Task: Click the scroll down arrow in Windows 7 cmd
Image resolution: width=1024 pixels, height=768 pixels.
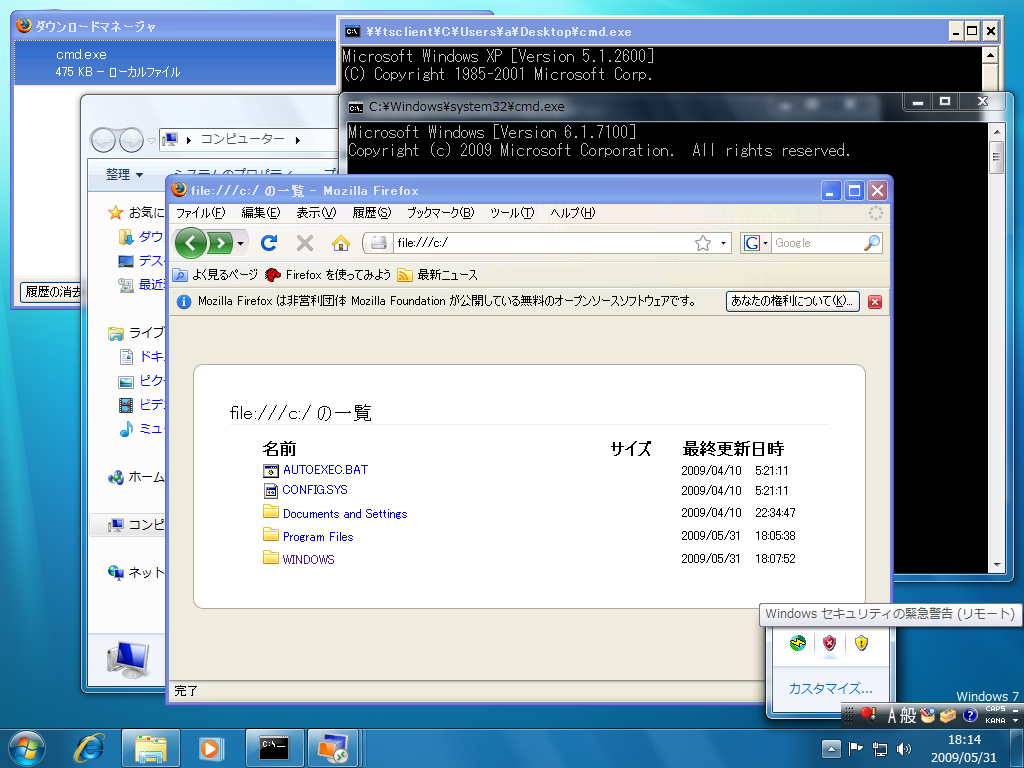Action: (997, 565)
